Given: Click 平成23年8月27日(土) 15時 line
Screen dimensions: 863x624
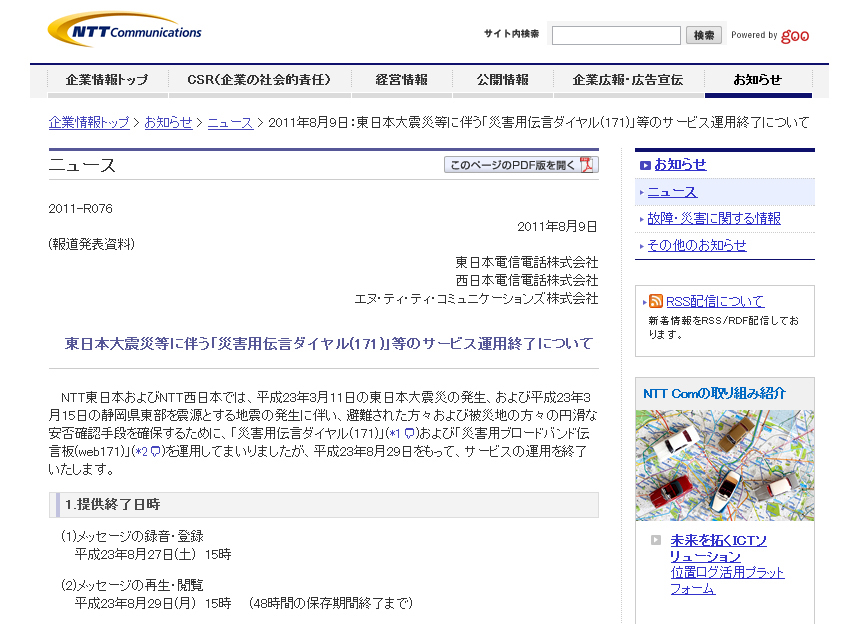Looking at the screenshot, I should point(153,554).
